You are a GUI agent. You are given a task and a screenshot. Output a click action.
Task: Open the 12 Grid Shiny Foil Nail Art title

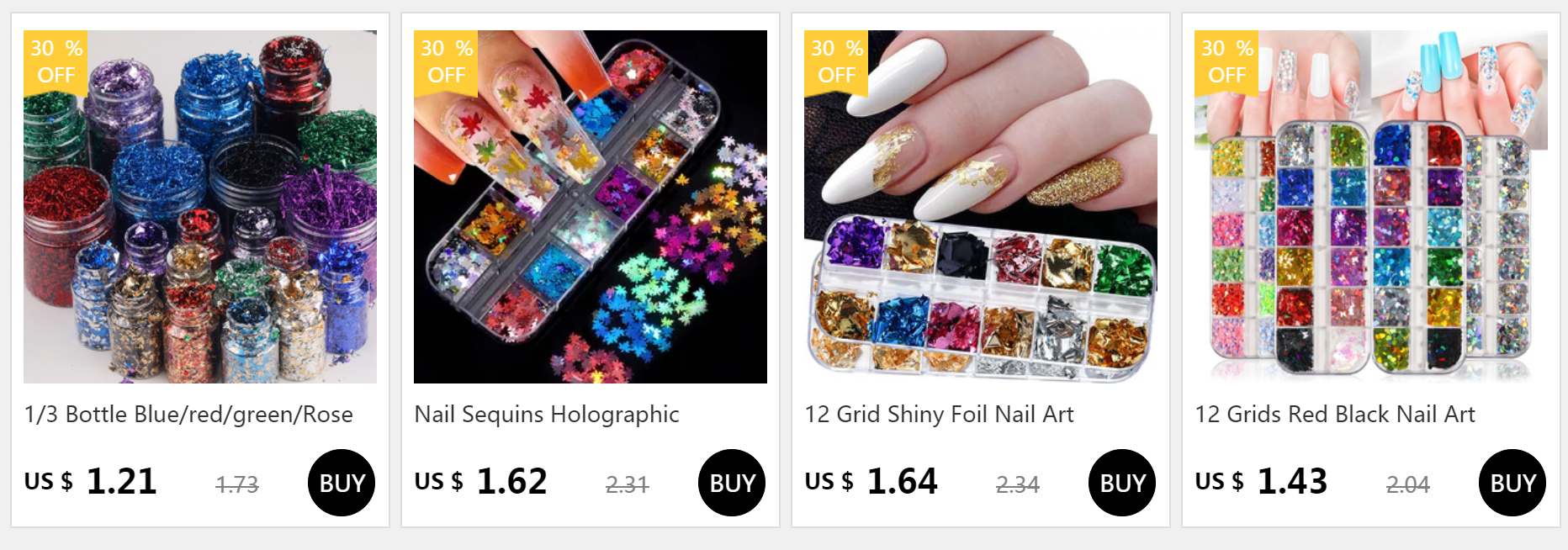(939, 415)
